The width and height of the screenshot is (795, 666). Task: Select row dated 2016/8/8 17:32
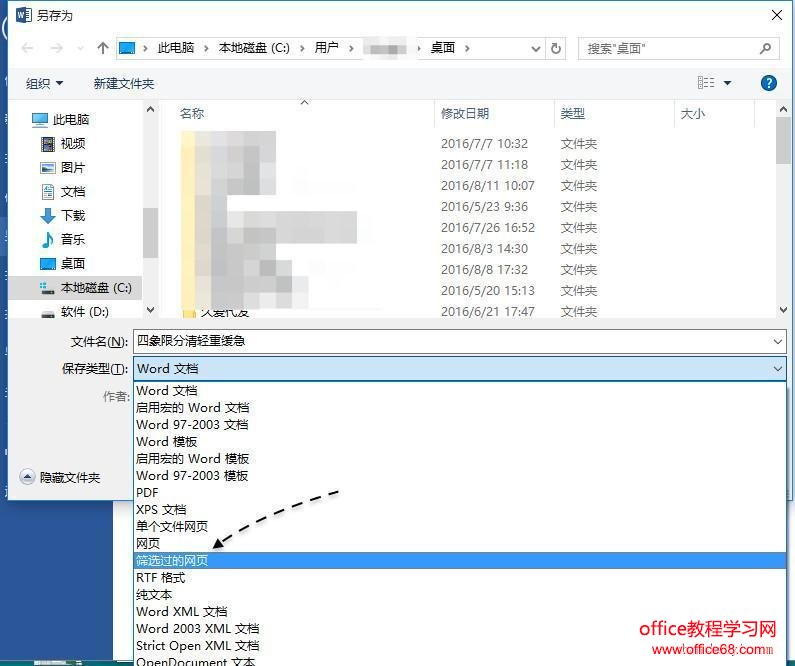click(x=466, y=270)
